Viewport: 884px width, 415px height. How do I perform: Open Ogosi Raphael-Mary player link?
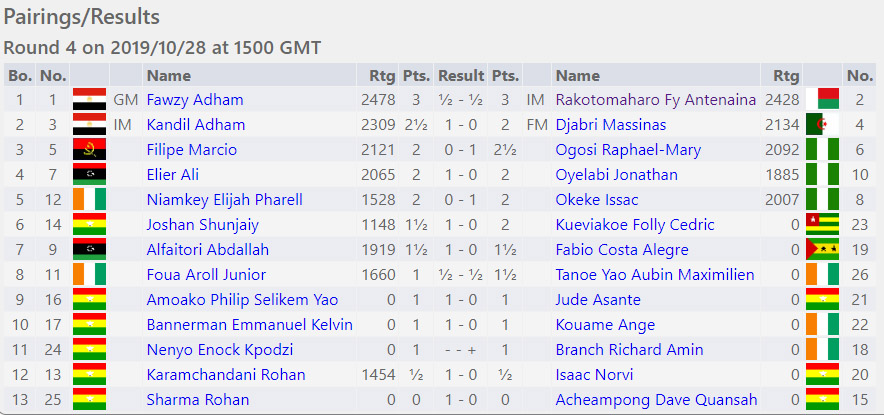coord(628,150)
